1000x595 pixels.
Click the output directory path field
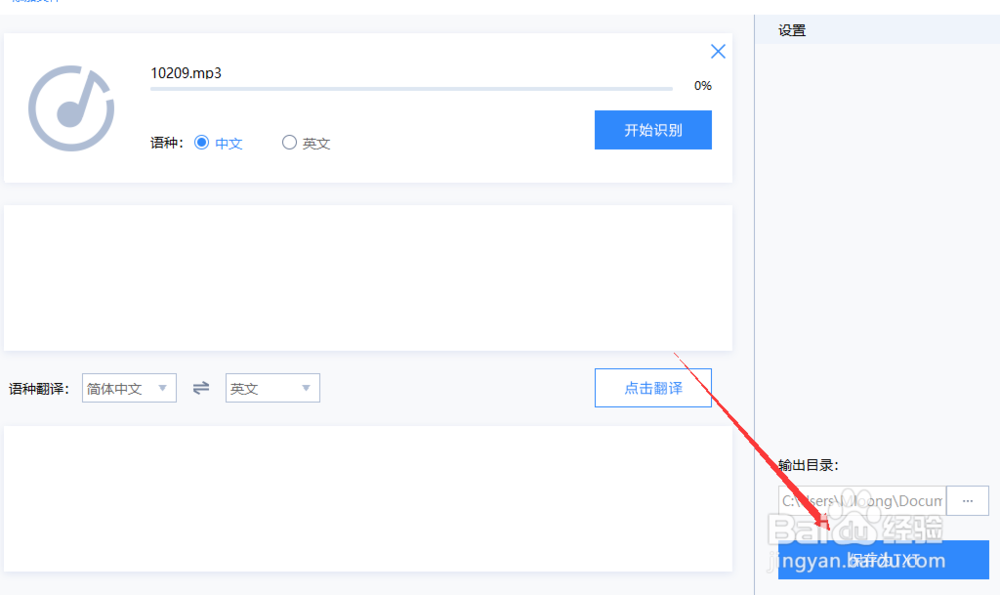[862, 500]
